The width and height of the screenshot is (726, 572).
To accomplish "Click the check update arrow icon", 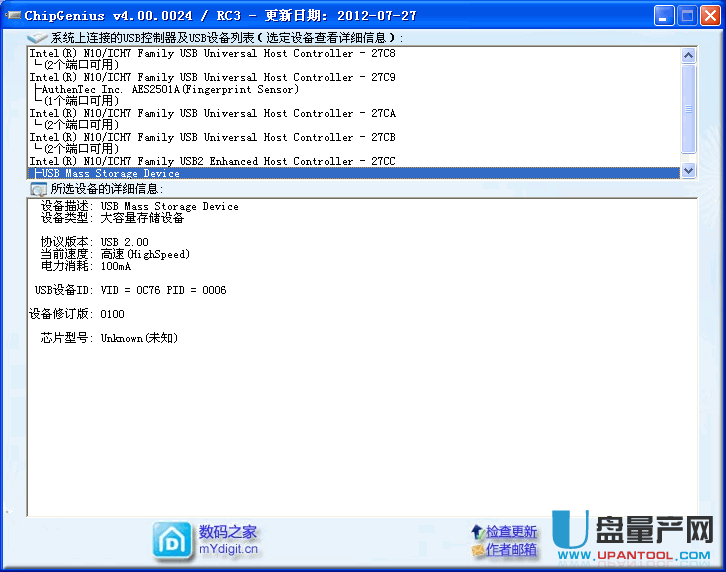I will click(x=477, y=532).
